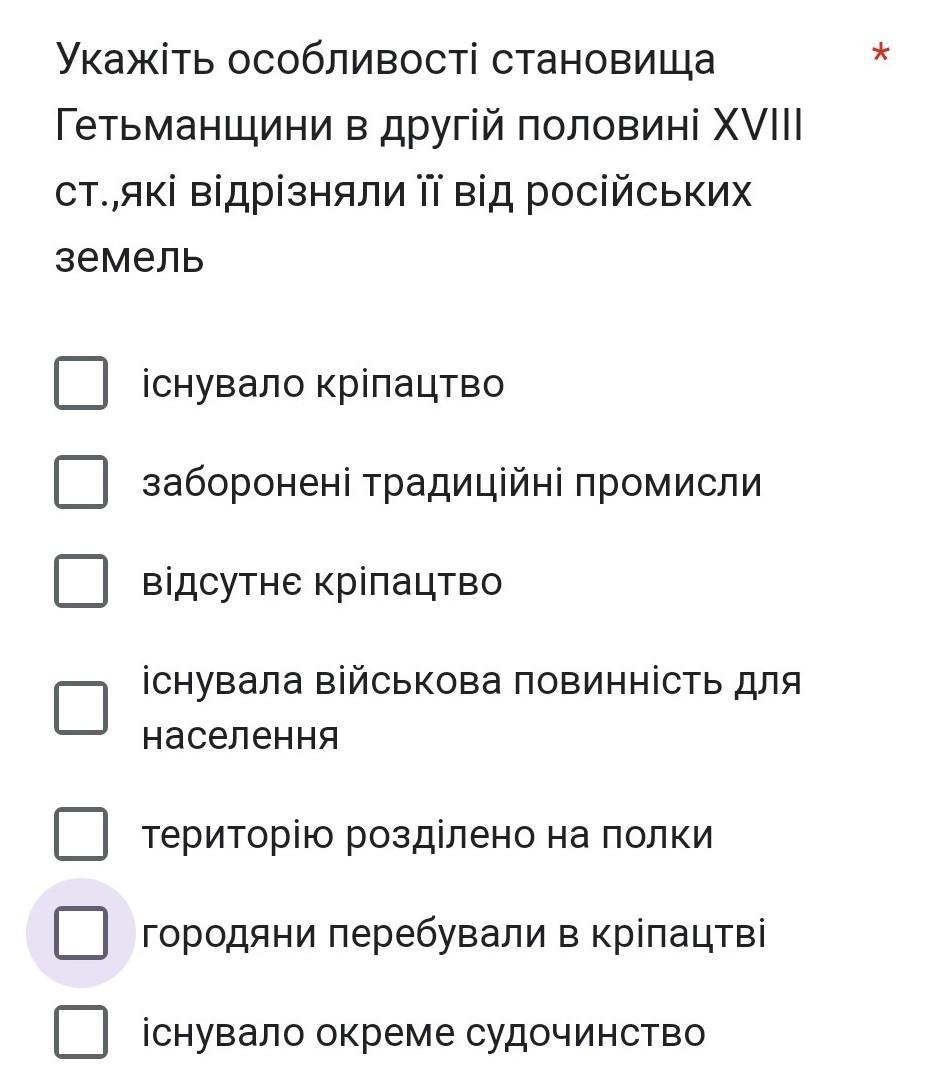Screen dimensions: 927x1071
Task: Enable the "відсутнє кріпацтво" checkbox
Action: [80, 581]
